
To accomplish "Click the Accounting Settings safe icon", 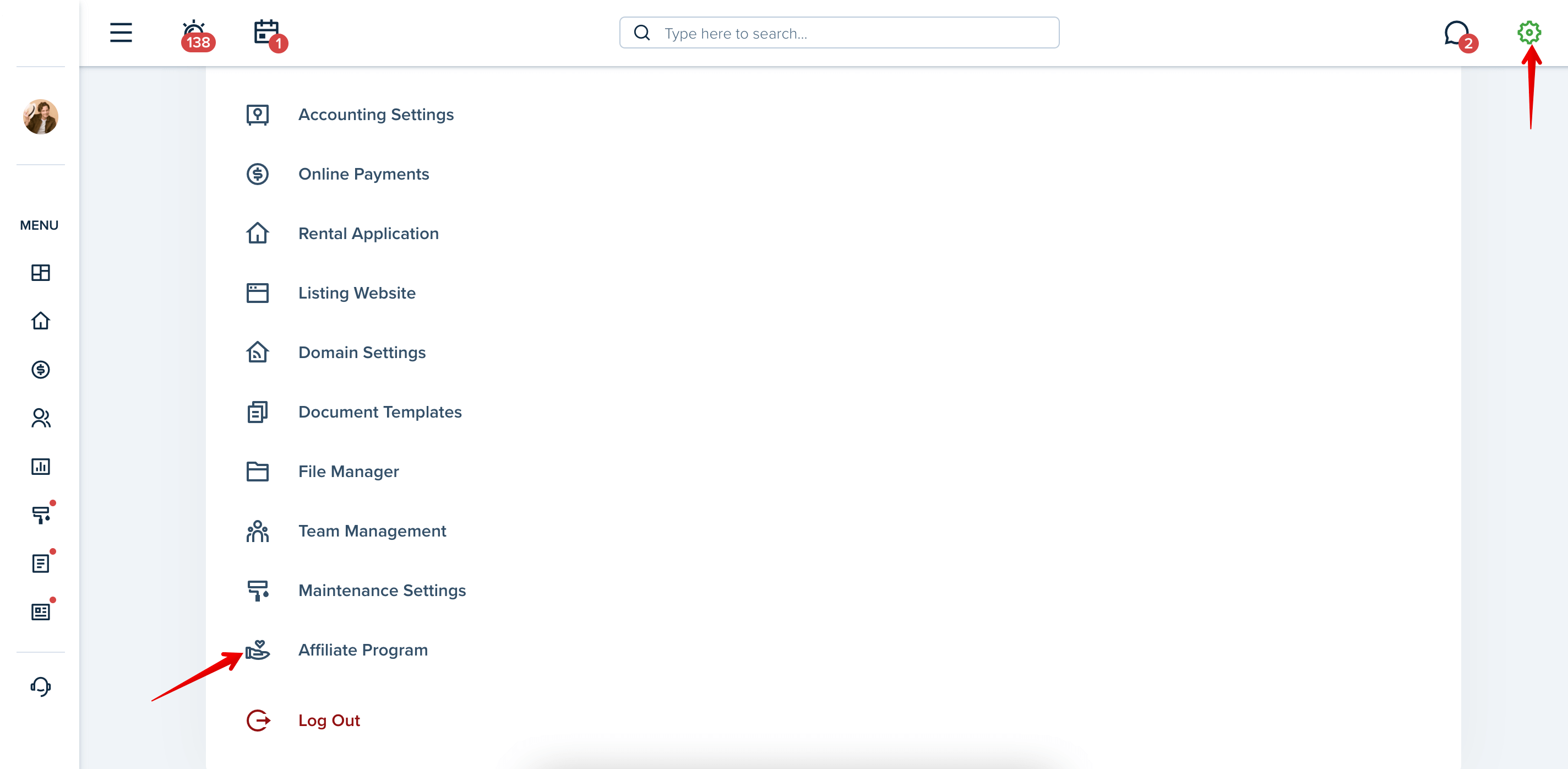I will coord(258,115).
